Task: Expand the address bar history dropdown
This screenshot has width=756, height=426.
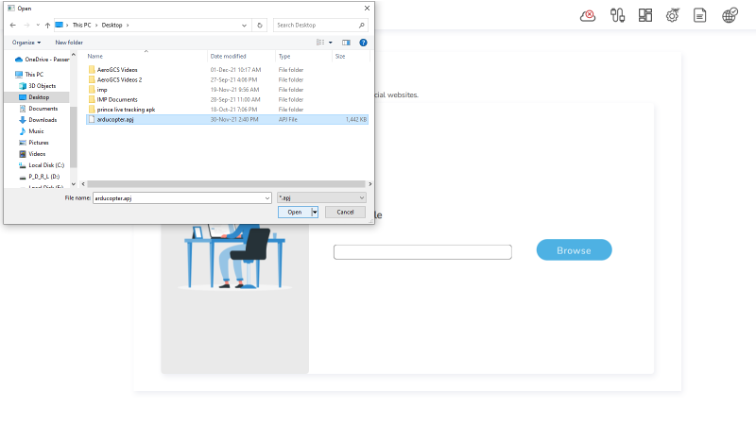Action: [244, 25]
